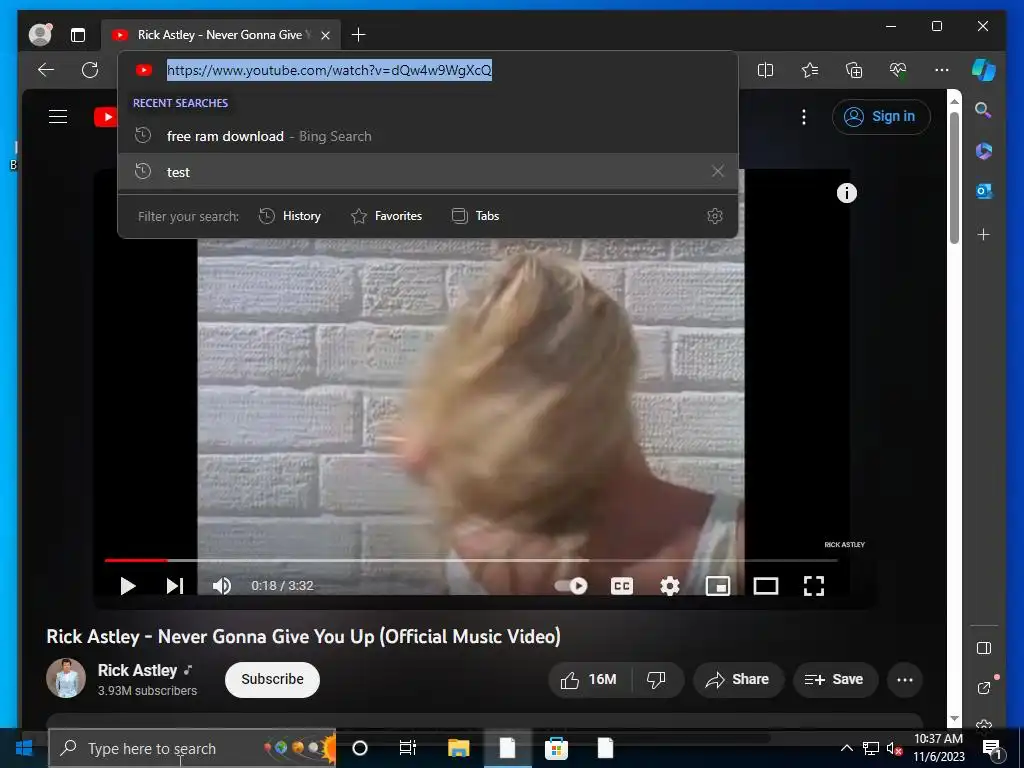Open the tab actions menu icon

pos(78,35)
